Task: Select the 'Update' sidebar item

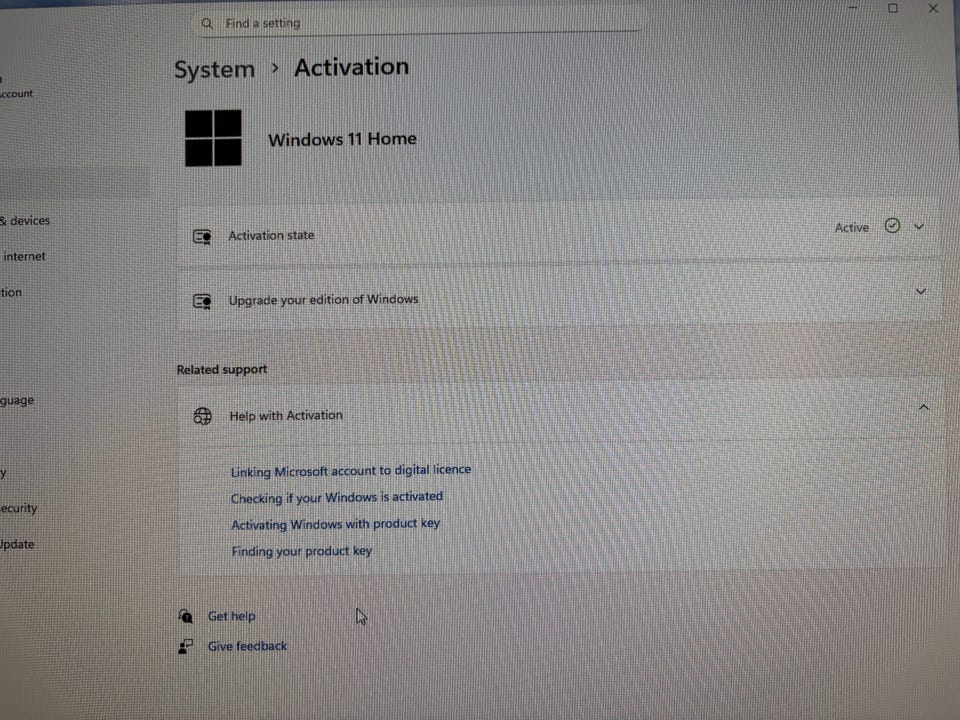Action: click(x=17, y=544)
